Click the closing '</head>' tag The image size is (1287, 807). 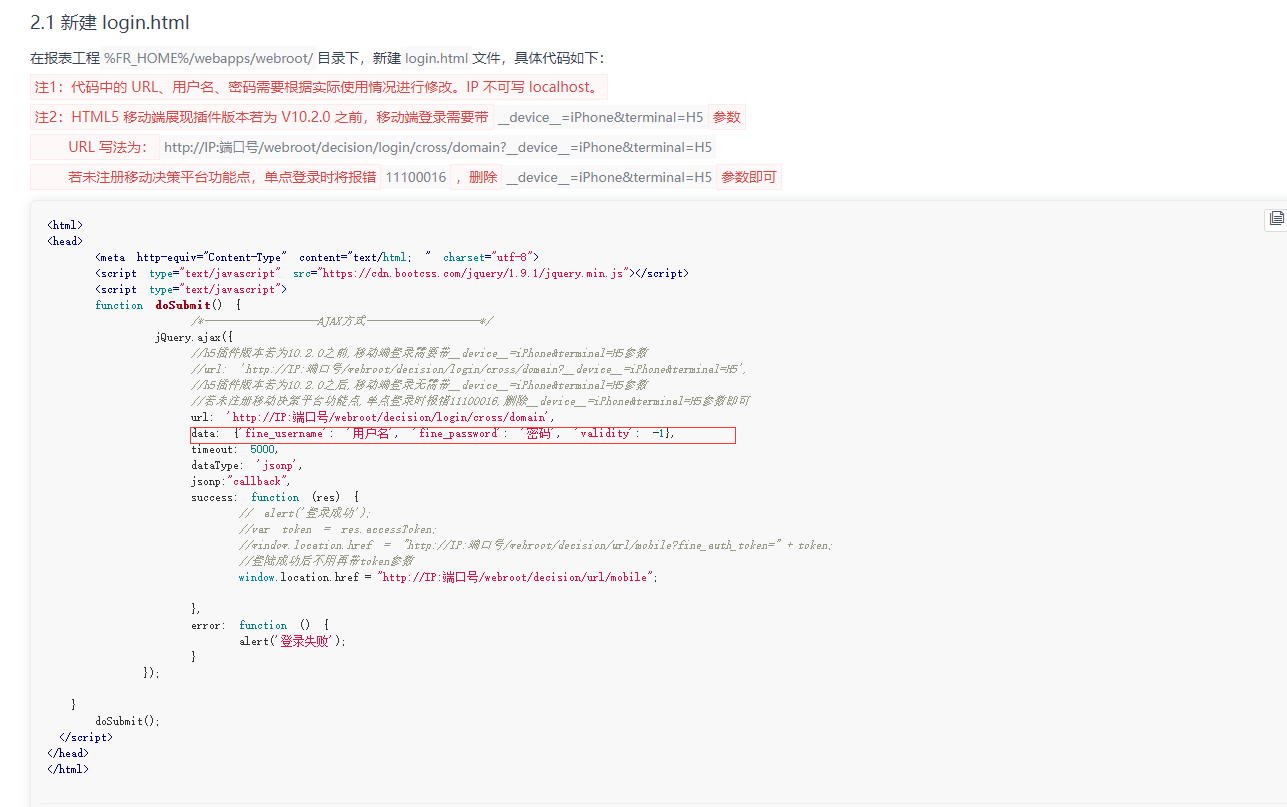coord(68,753)
